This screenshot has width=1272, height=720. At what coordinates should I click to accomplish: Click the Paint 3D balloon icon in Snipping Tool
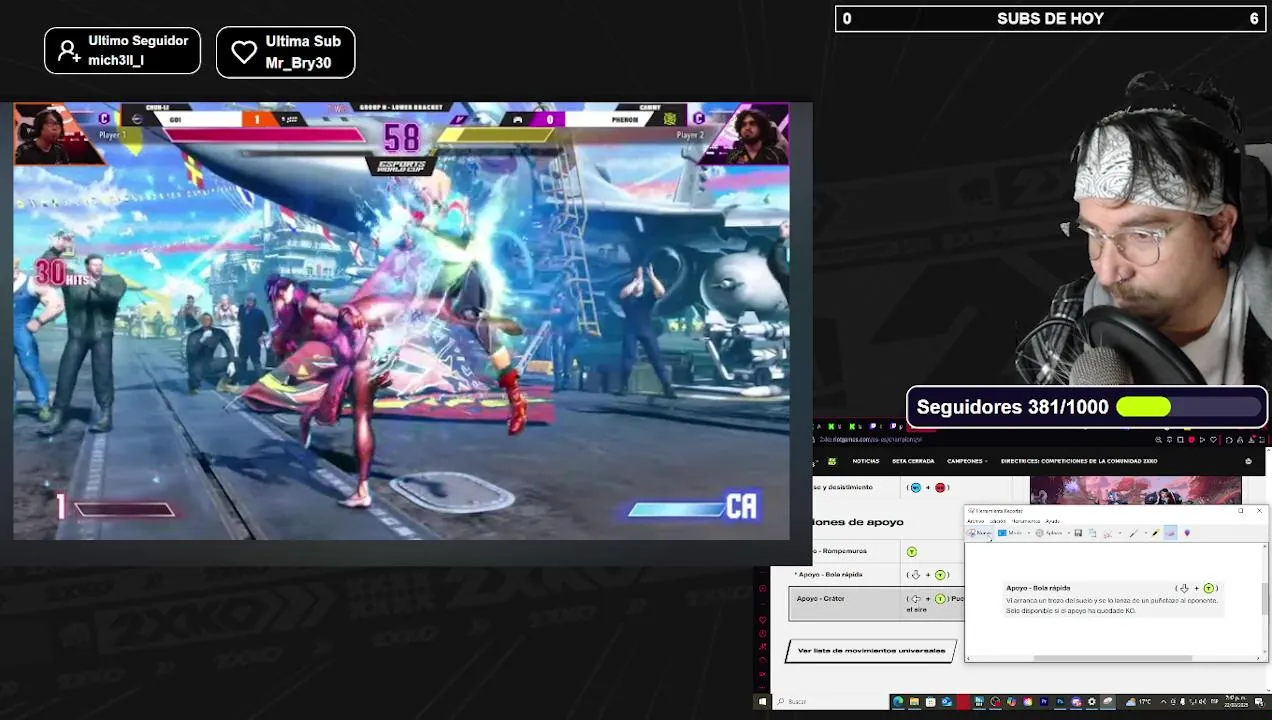click(x=1187, y=533)
